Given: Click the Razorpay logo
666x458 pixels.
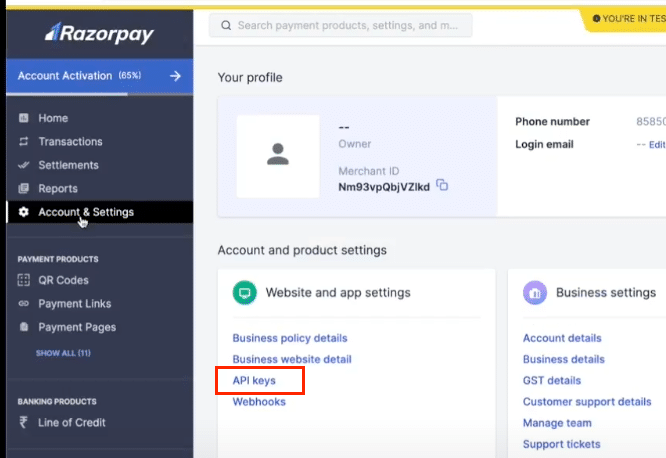Looking at the screenshot, I should 99,34.
